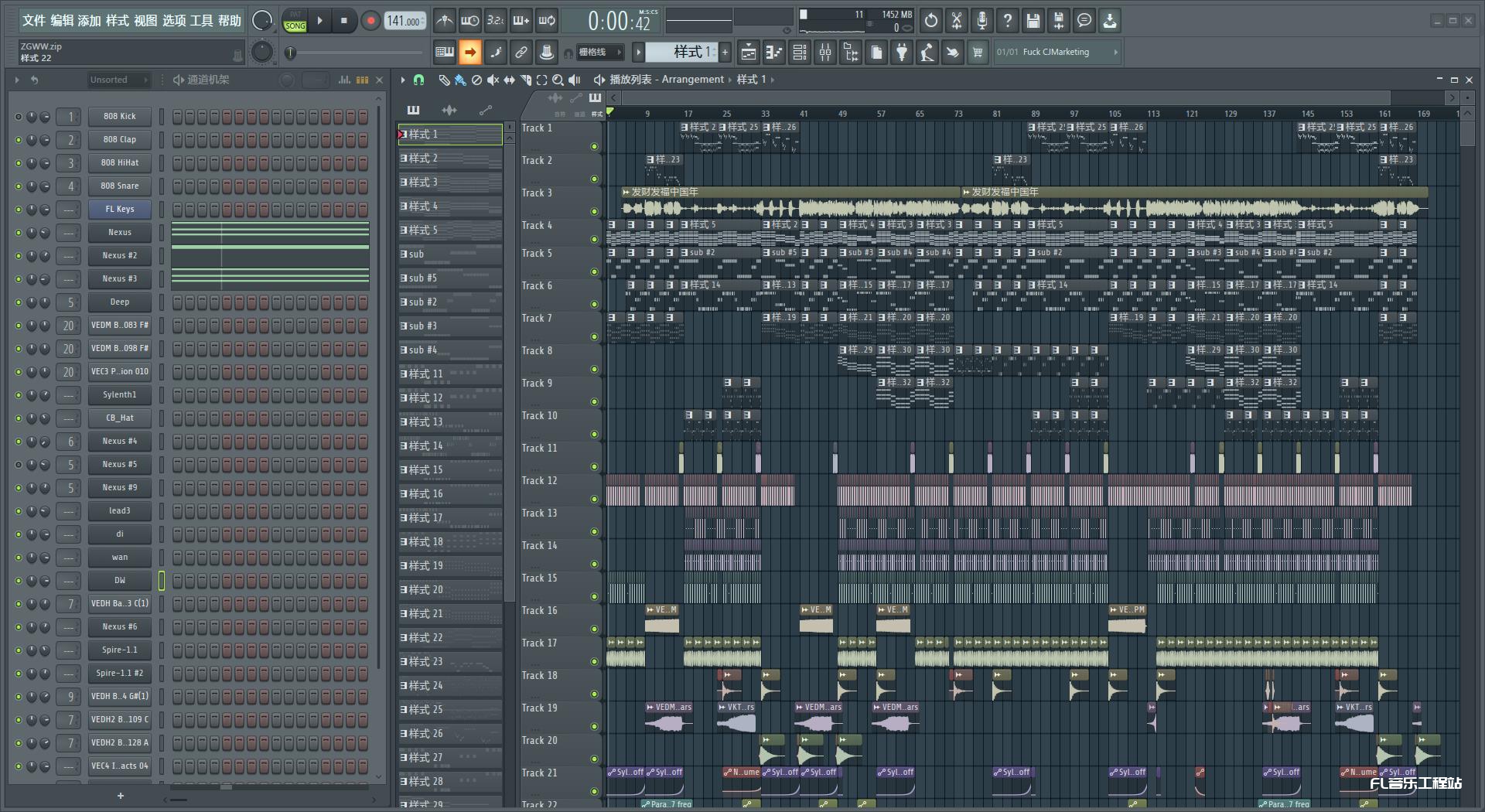Toggle typing keyboard to piano icon
The image size is (1485, 812).
(445, 52)
